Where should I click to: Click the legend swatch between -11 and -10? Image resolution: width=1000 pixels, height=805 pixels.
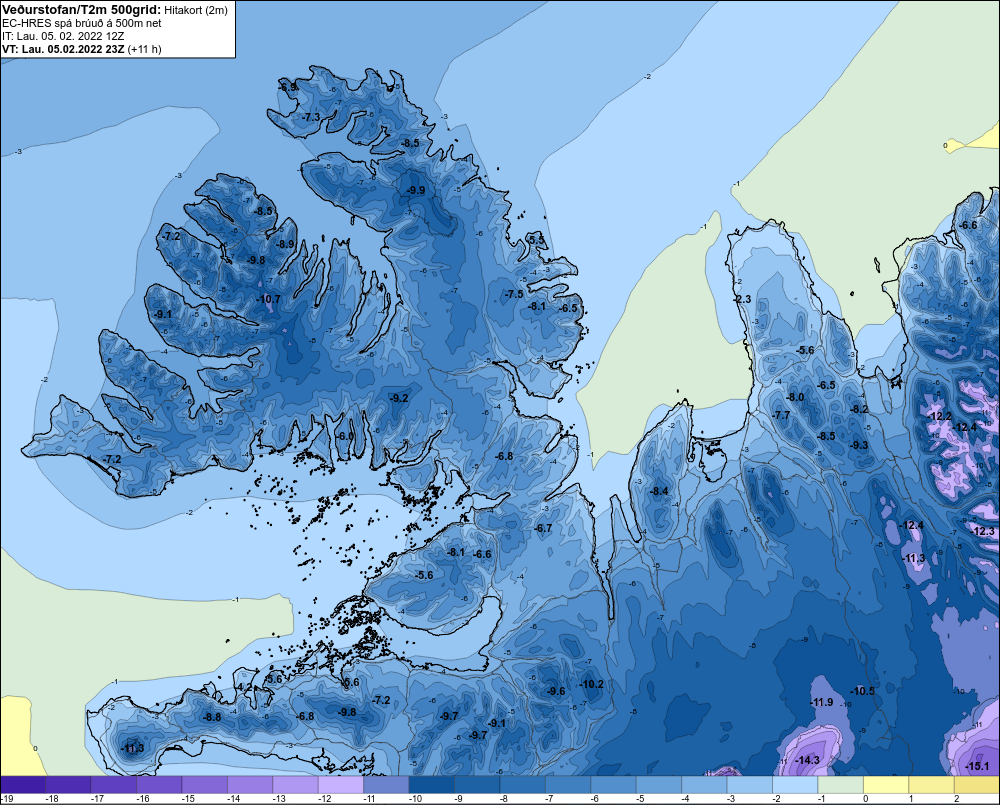[386, 784]
